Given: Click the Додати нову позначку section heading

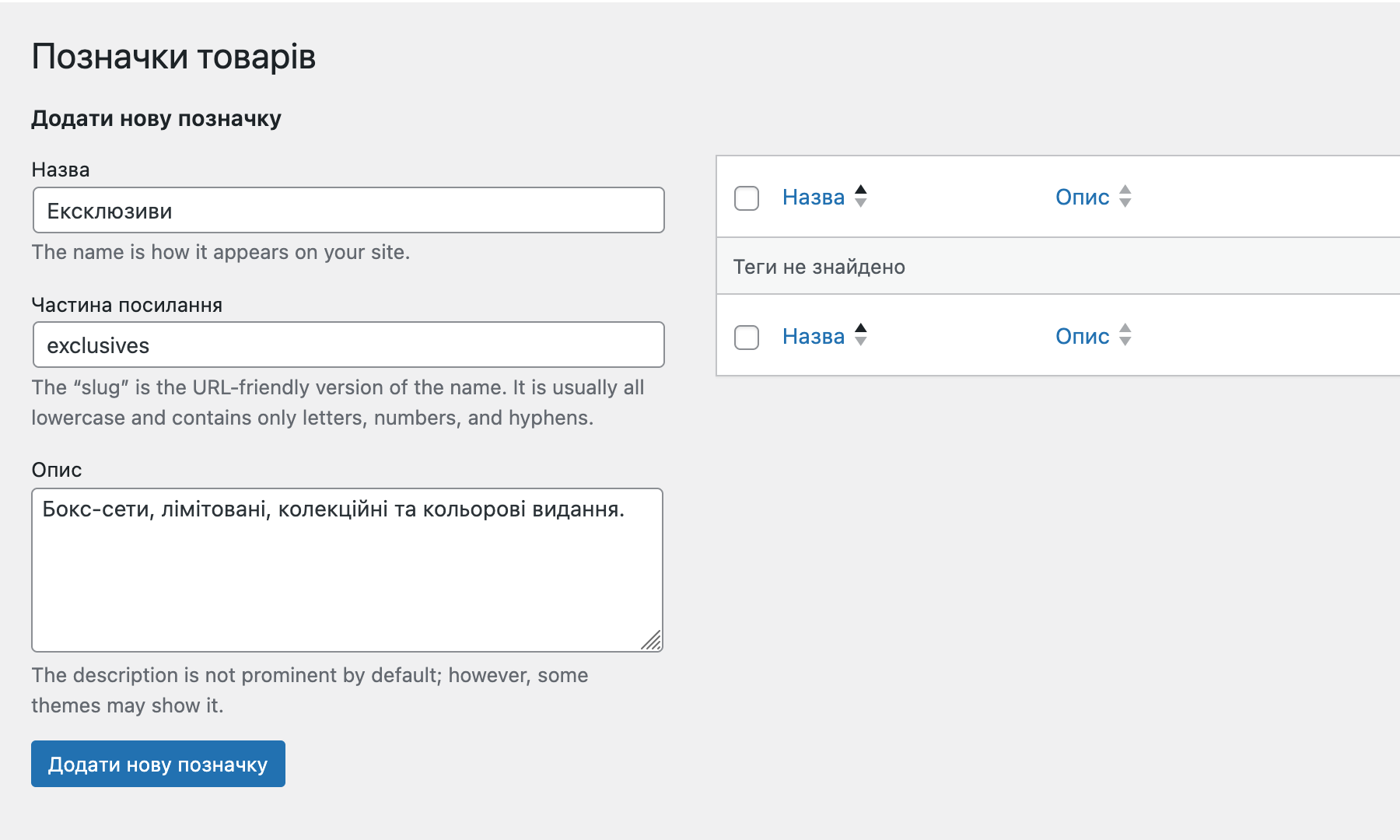Looking at the screenshot, I should [x=156, y=118].
